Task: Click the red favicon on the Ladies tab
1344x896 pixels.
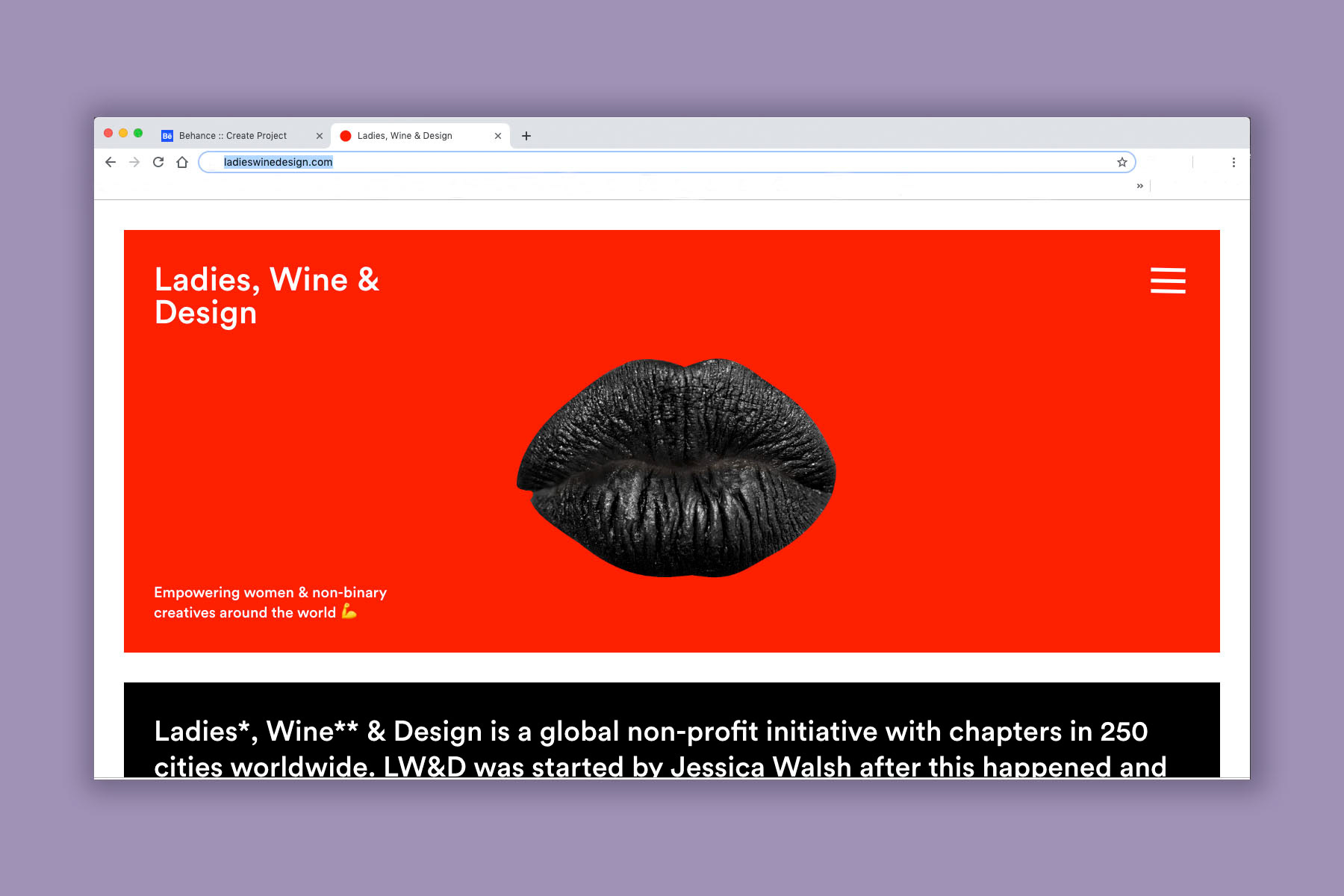Action: pos(346,136)
